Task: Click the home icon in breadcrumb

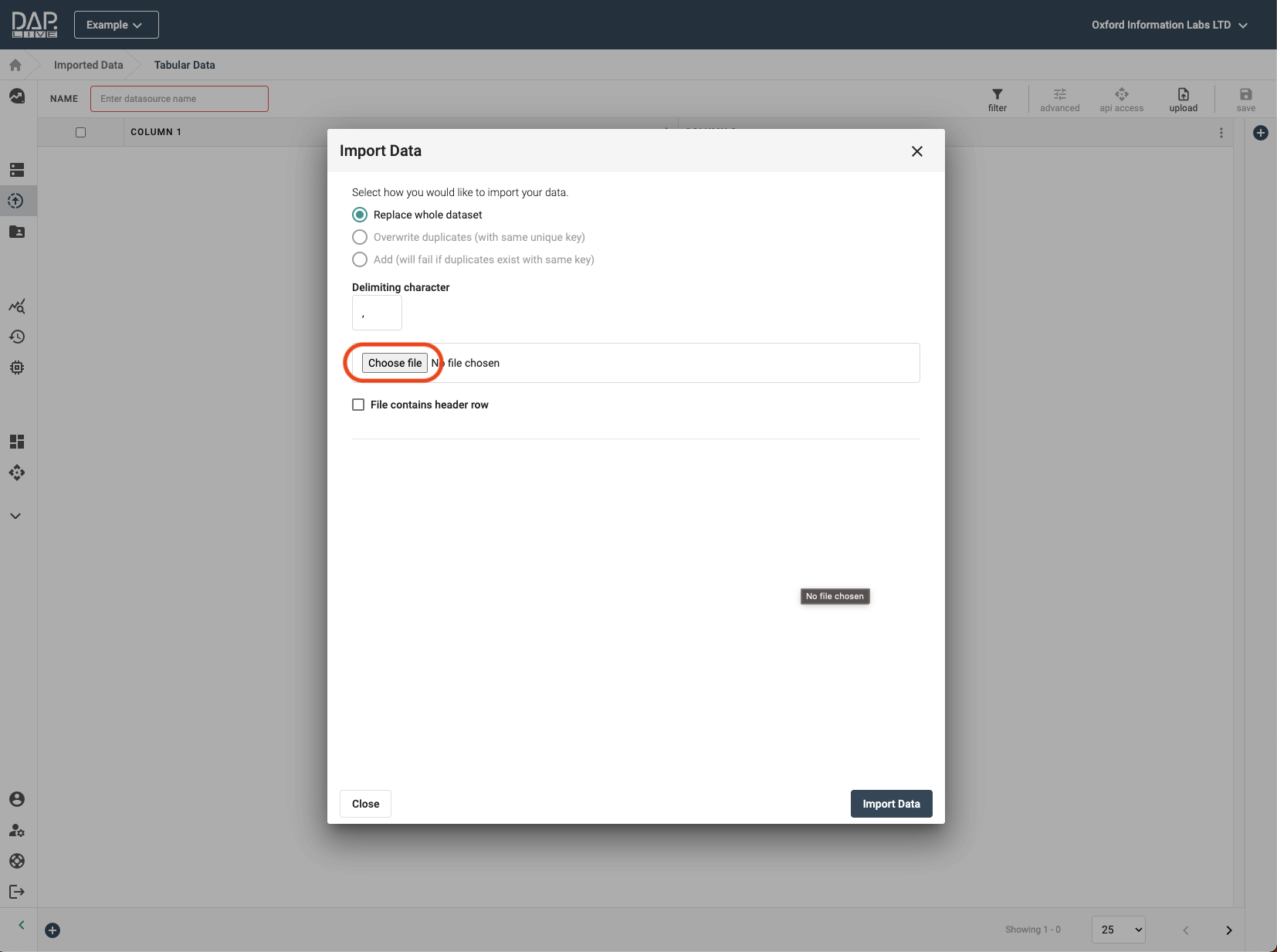Action: coord(15,65)
